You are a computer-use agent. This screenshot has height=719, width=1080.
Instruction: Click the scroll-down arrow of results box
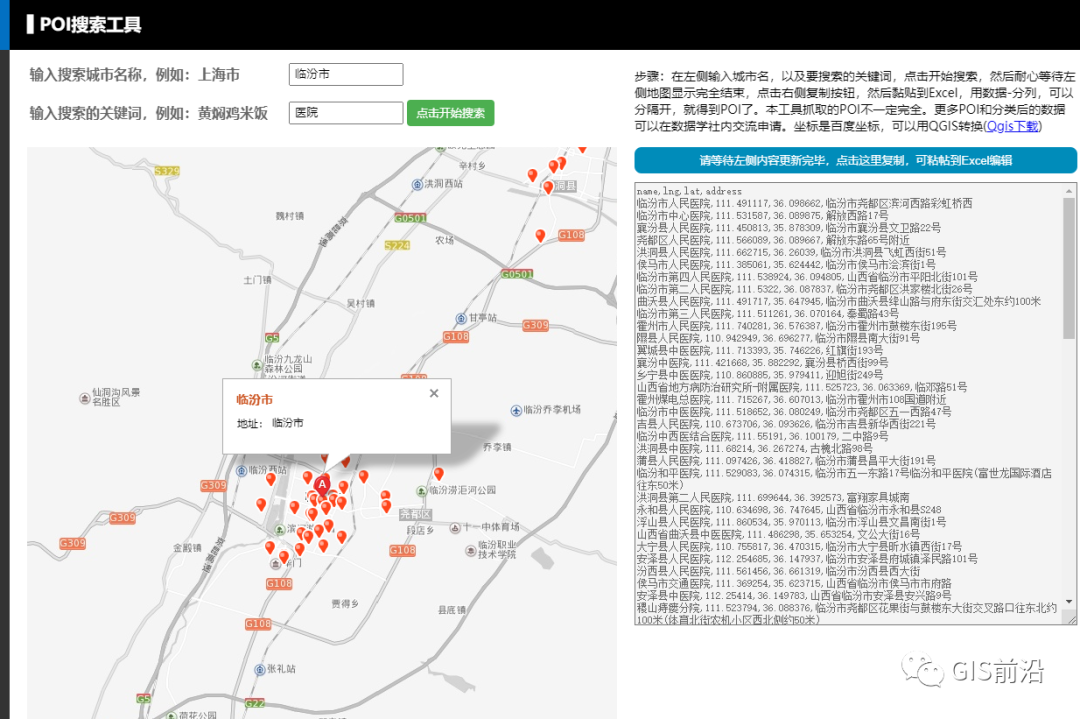click(x=1070, y=601)
